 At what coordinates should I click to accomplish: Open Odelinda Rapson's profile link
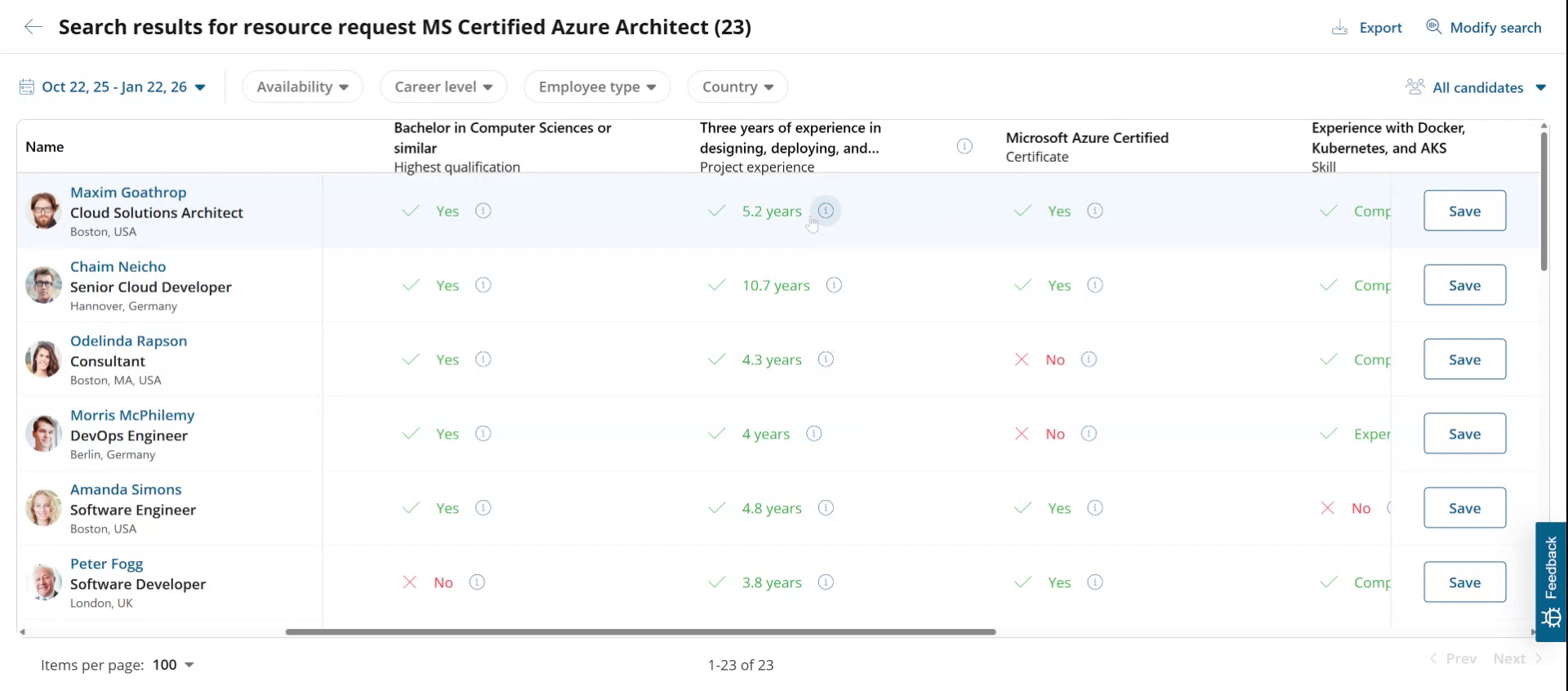coord(128,341)
